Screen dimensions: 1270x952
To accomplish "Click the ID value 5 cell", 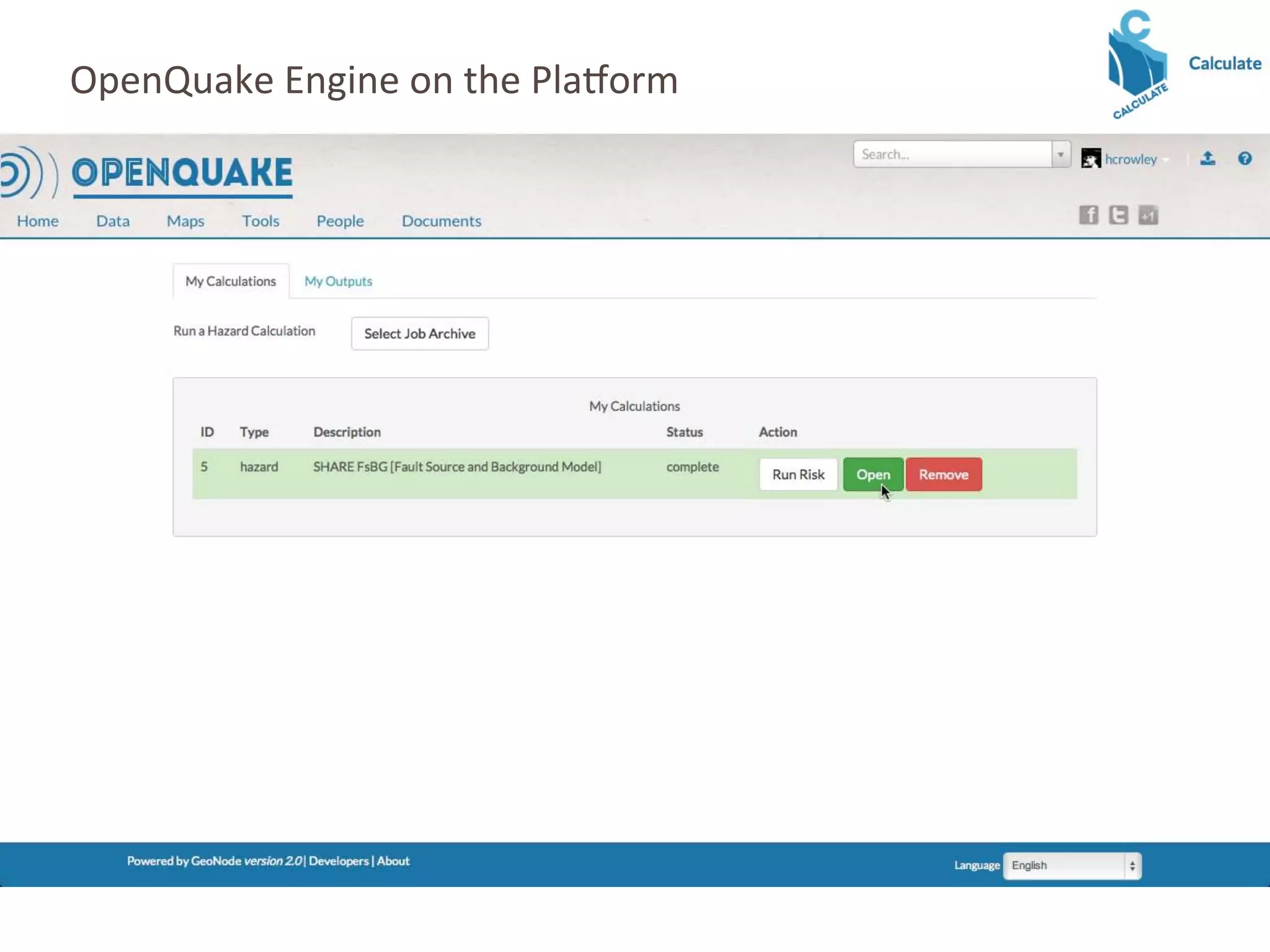I will pyautogui.click(x=204, y=467).
